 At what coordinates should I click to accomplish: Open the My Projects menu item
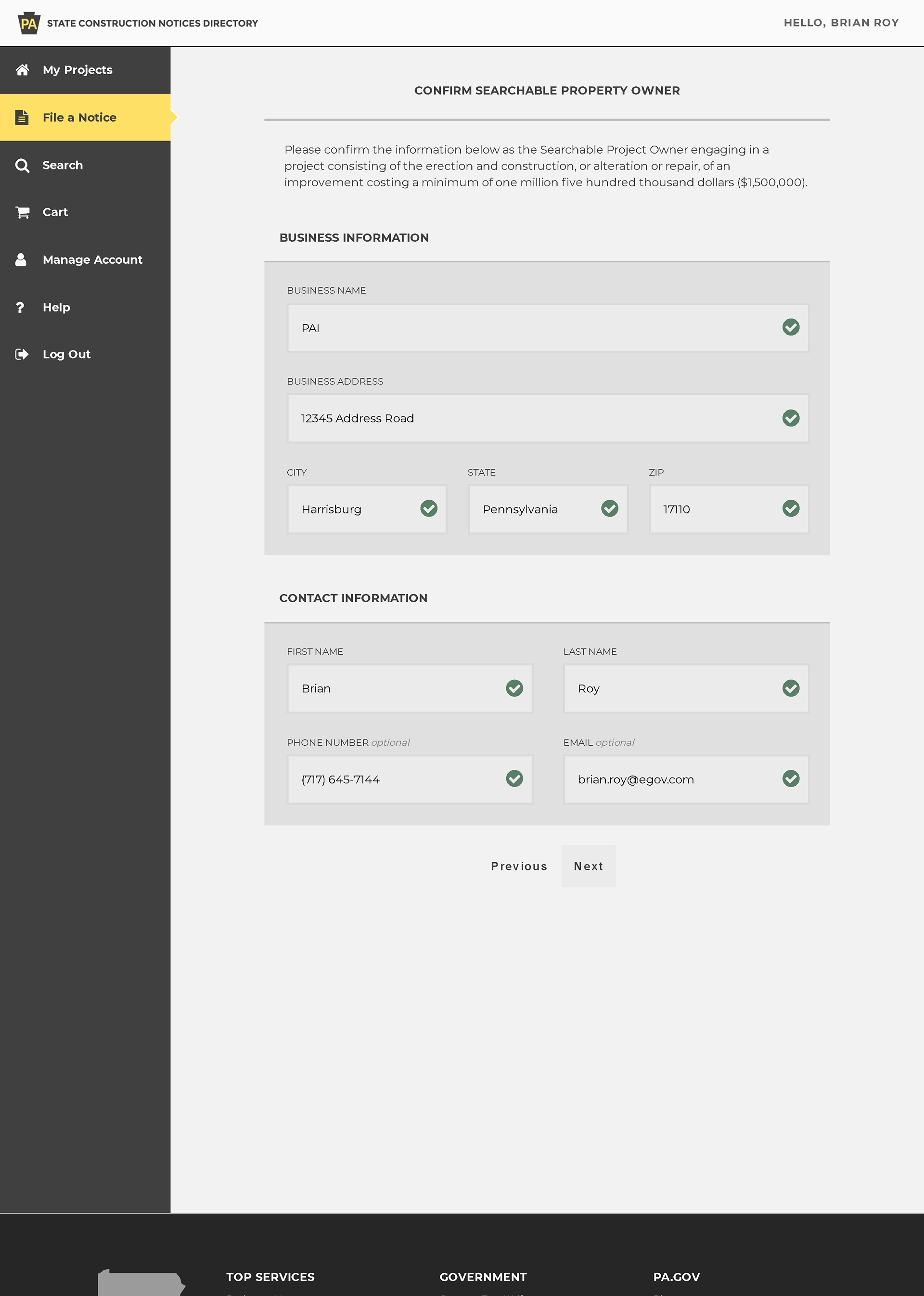pos(77,70)
